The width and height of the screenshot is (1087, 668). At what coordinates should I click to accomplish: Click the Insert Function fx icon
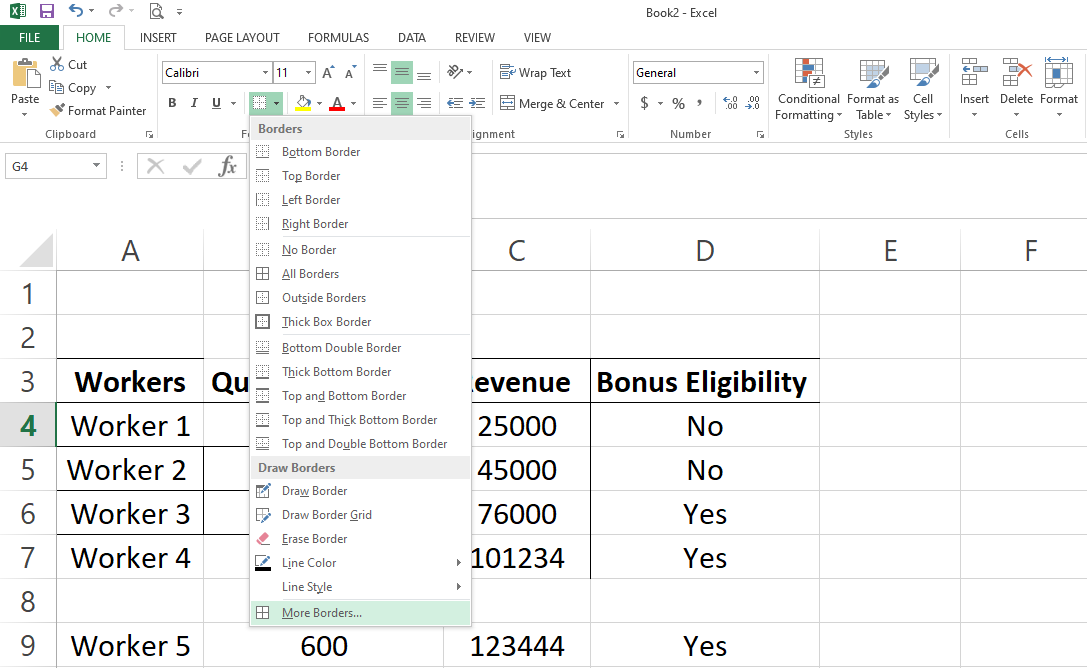coord(227,166)
